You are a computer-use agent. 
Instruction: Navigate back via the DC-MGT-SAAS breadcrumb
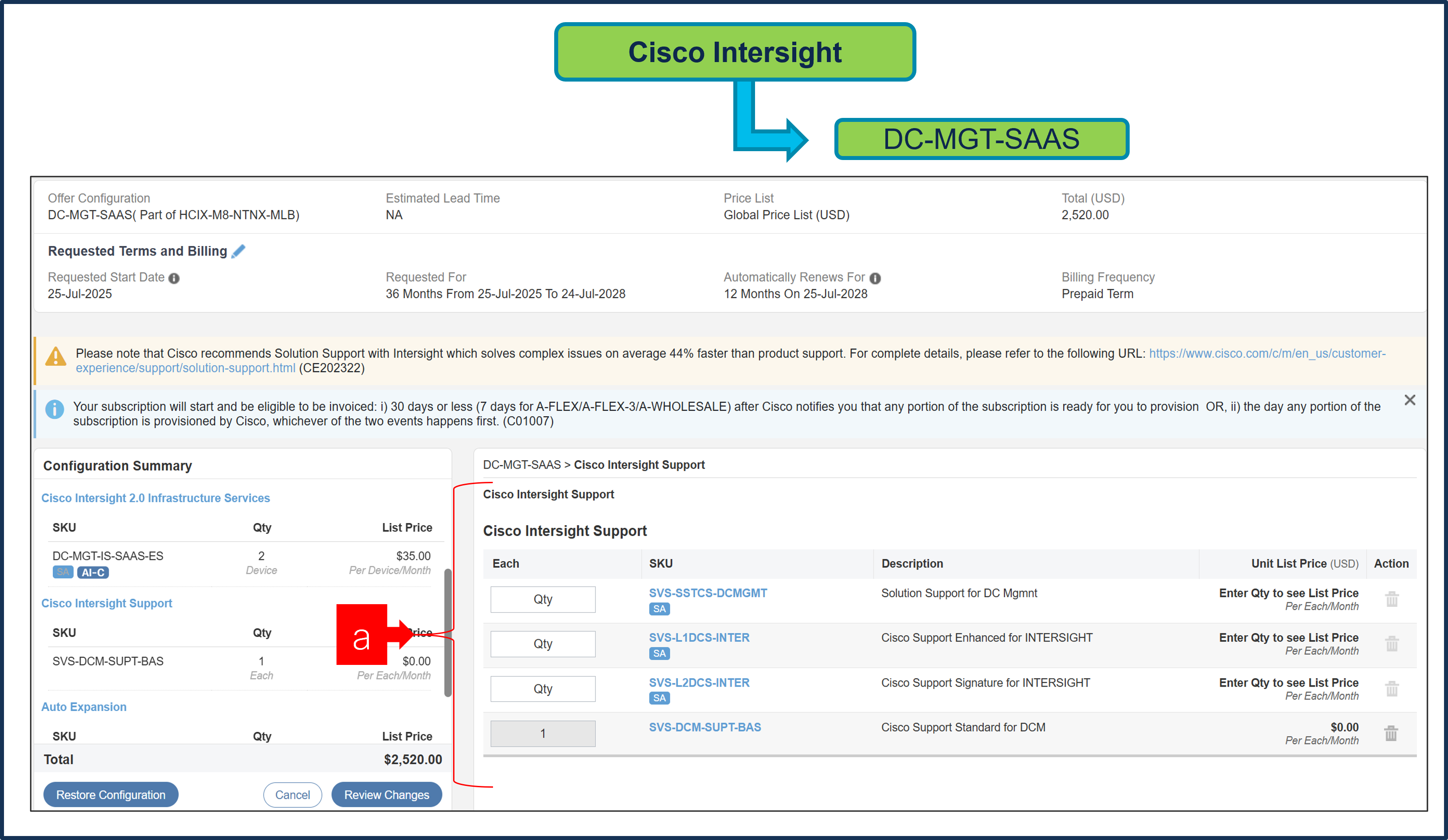522,464
